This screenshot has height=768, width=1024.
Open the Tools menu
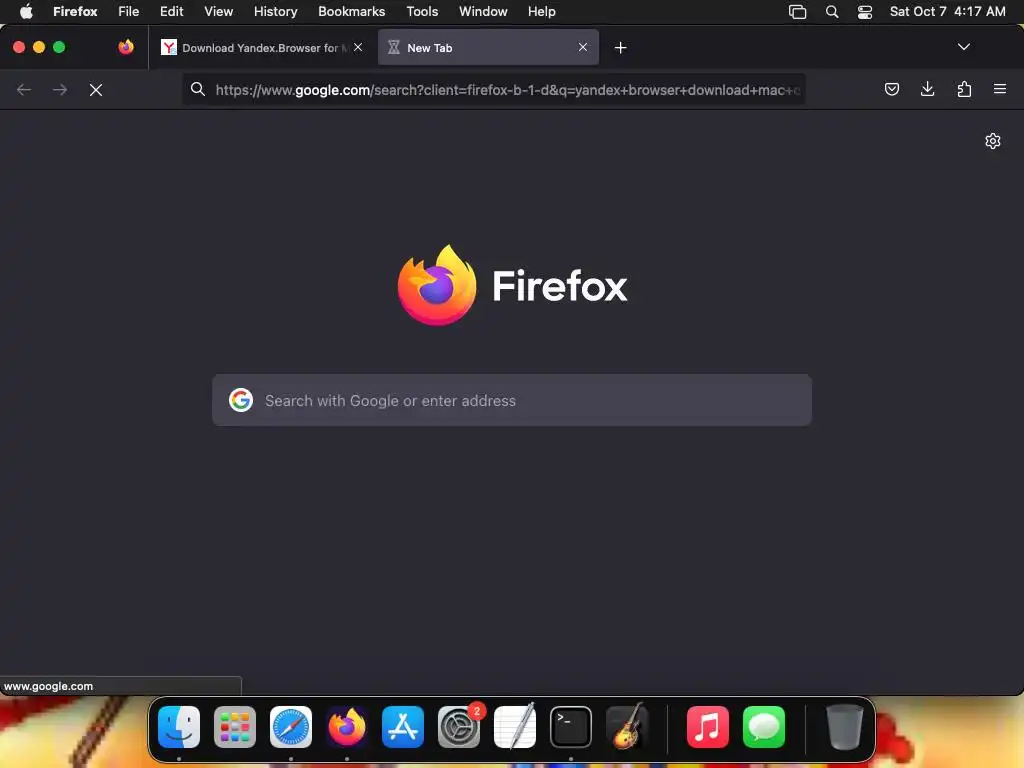pyautogui.click(x=422, y=11)
